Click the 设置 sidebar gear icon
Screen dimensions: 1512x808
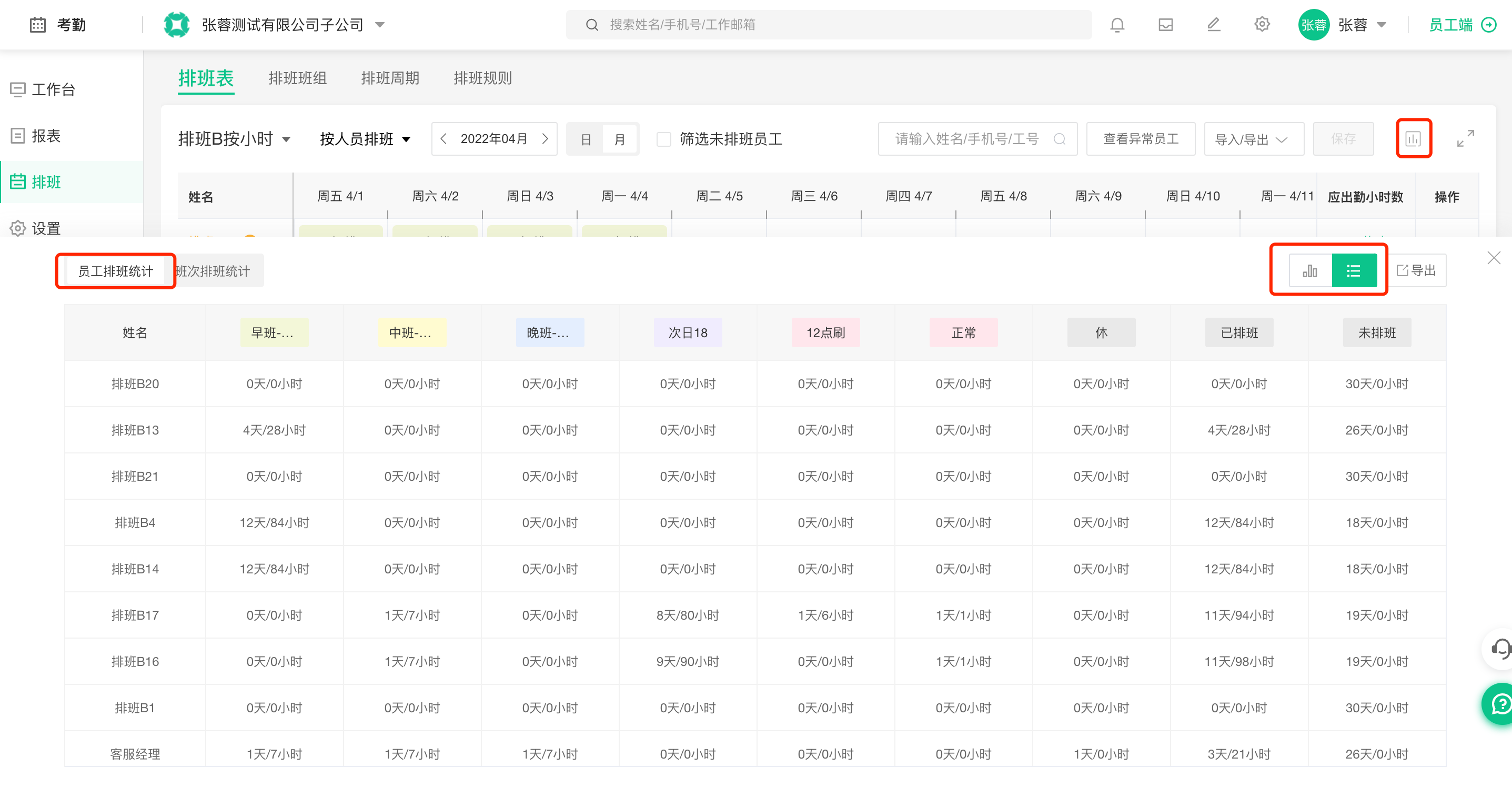coord(17,228)
